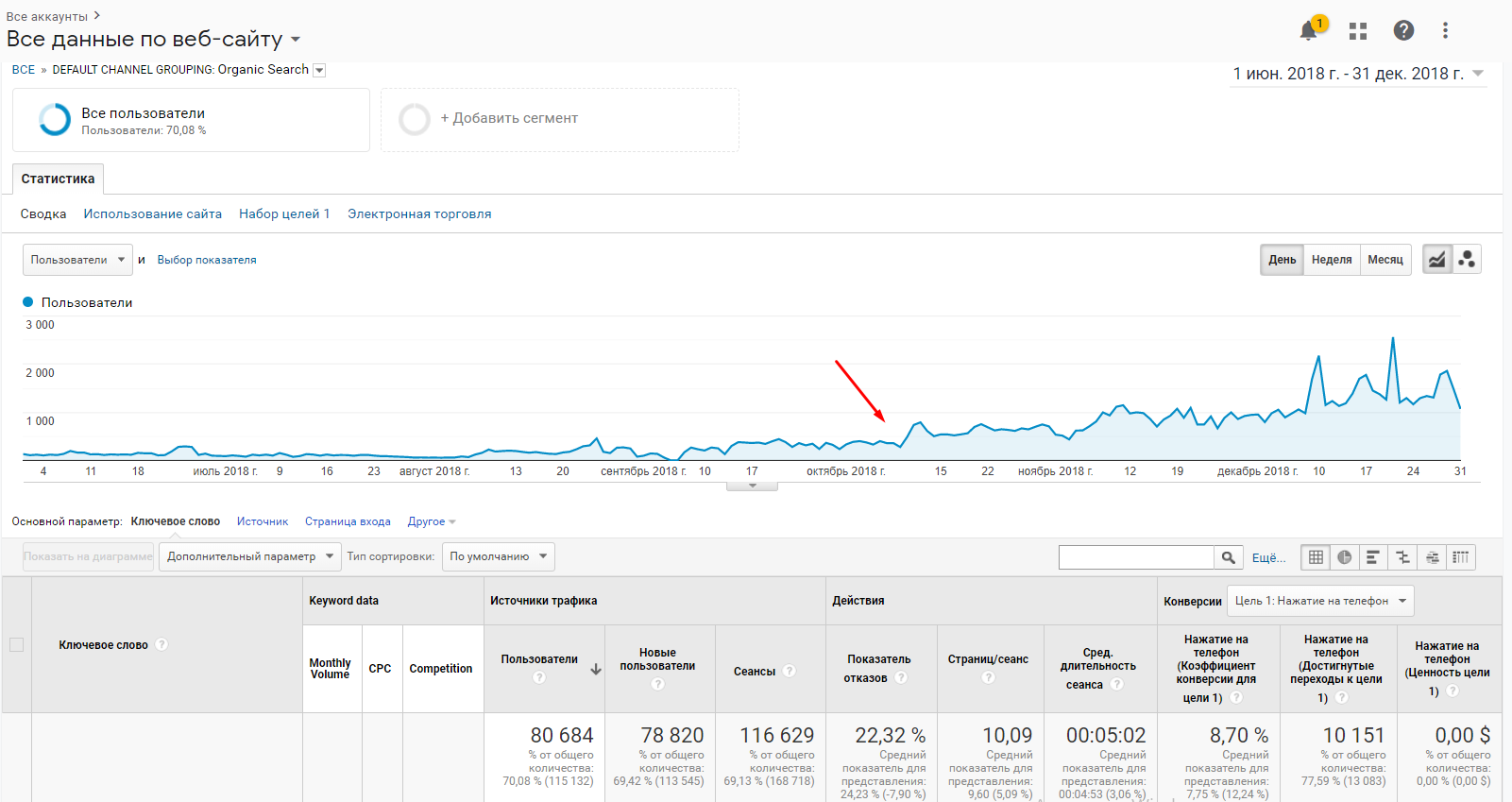Add a segment with Добавить сегмент
The height and width of the screenshot is (802, 1512).
pos(509,119)
